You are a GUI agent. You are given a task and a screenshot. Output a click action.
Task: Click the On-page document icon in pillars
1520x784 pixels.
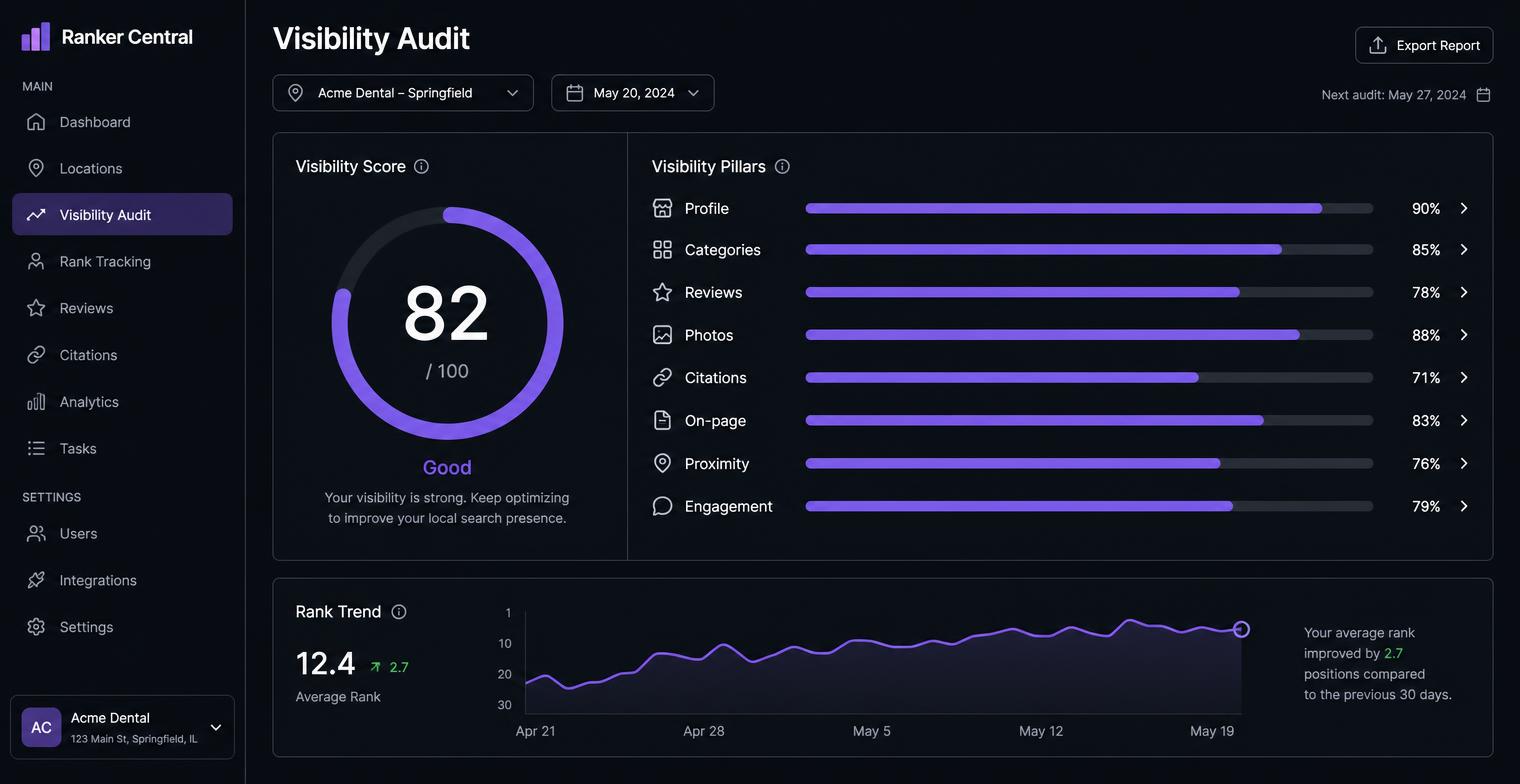point(662,421)
